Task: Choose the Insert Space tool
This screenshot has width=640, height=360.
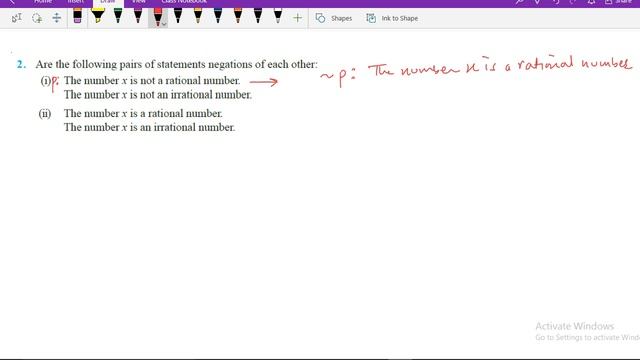Action: pos(57,18)
